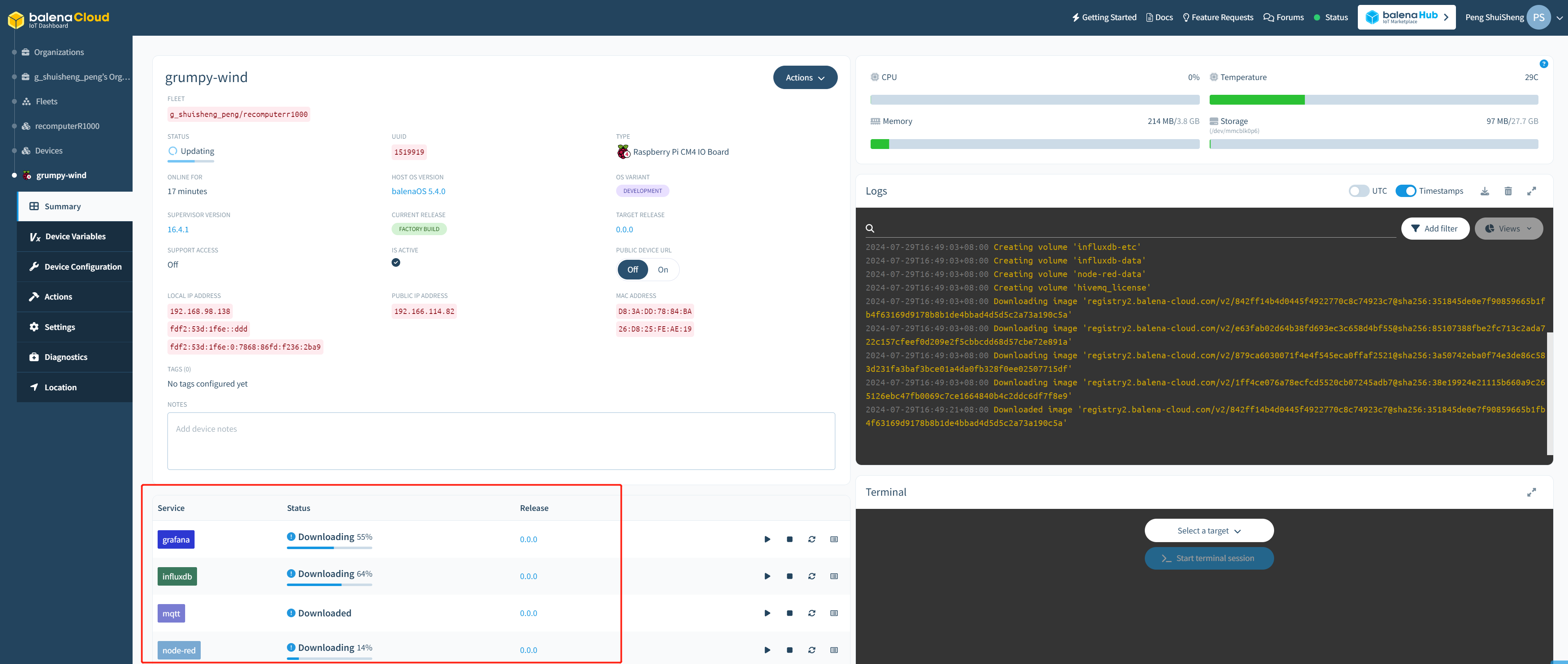
Task: Open the Actions sidebar item
Action: [x=75, y=297]
